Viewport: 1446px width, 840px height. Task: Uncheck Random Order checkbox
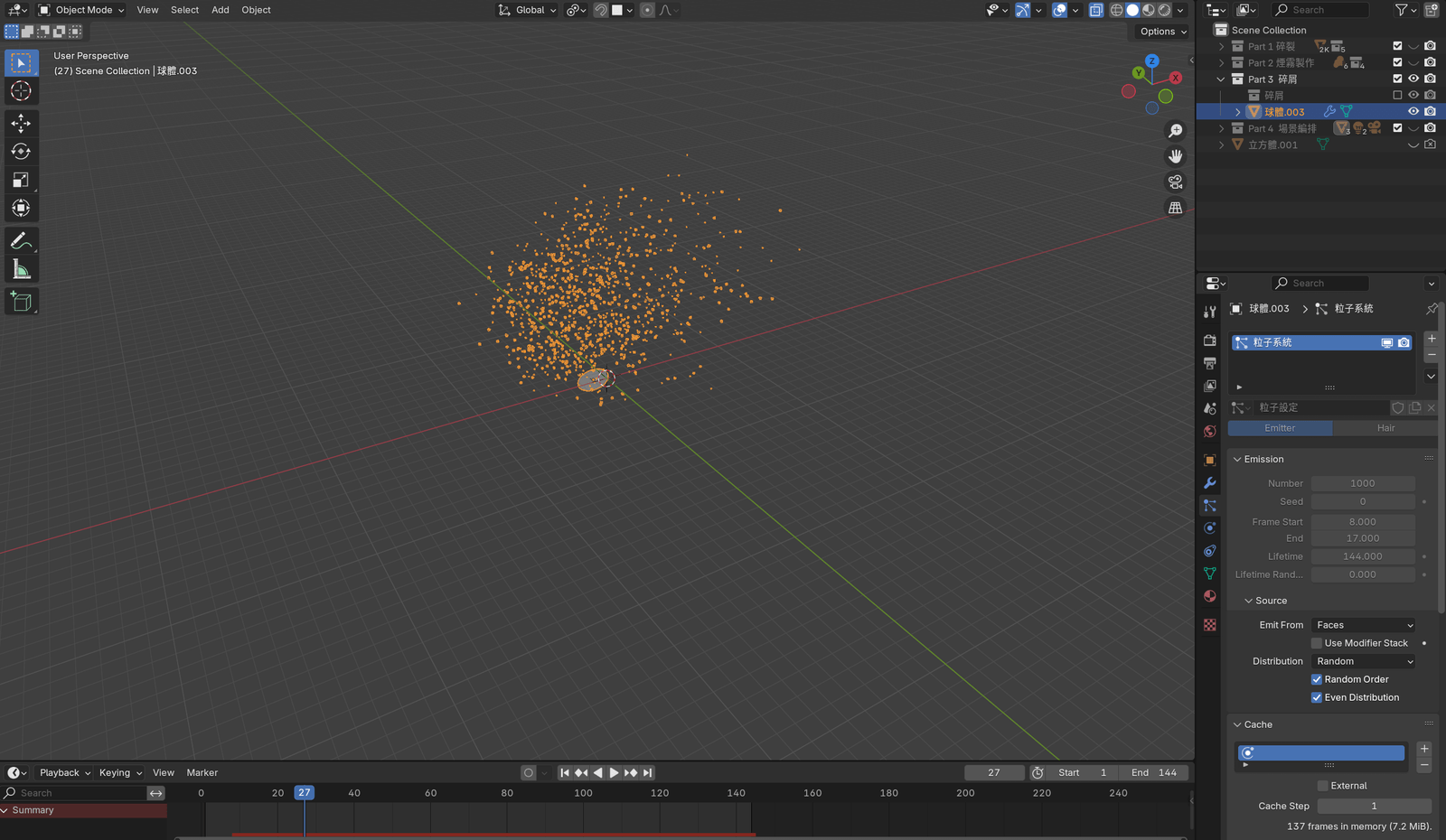[1317, 679]
